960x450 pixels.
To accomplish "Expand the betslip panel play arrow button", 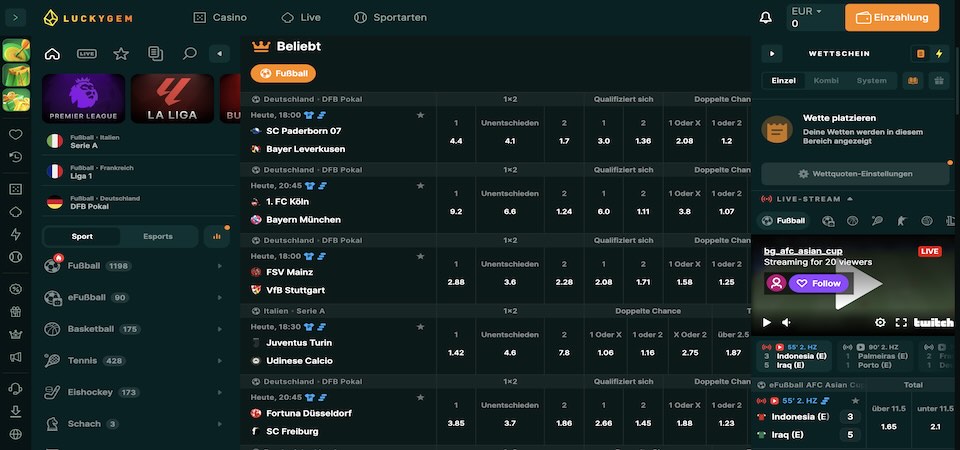I will click(772, 54).
